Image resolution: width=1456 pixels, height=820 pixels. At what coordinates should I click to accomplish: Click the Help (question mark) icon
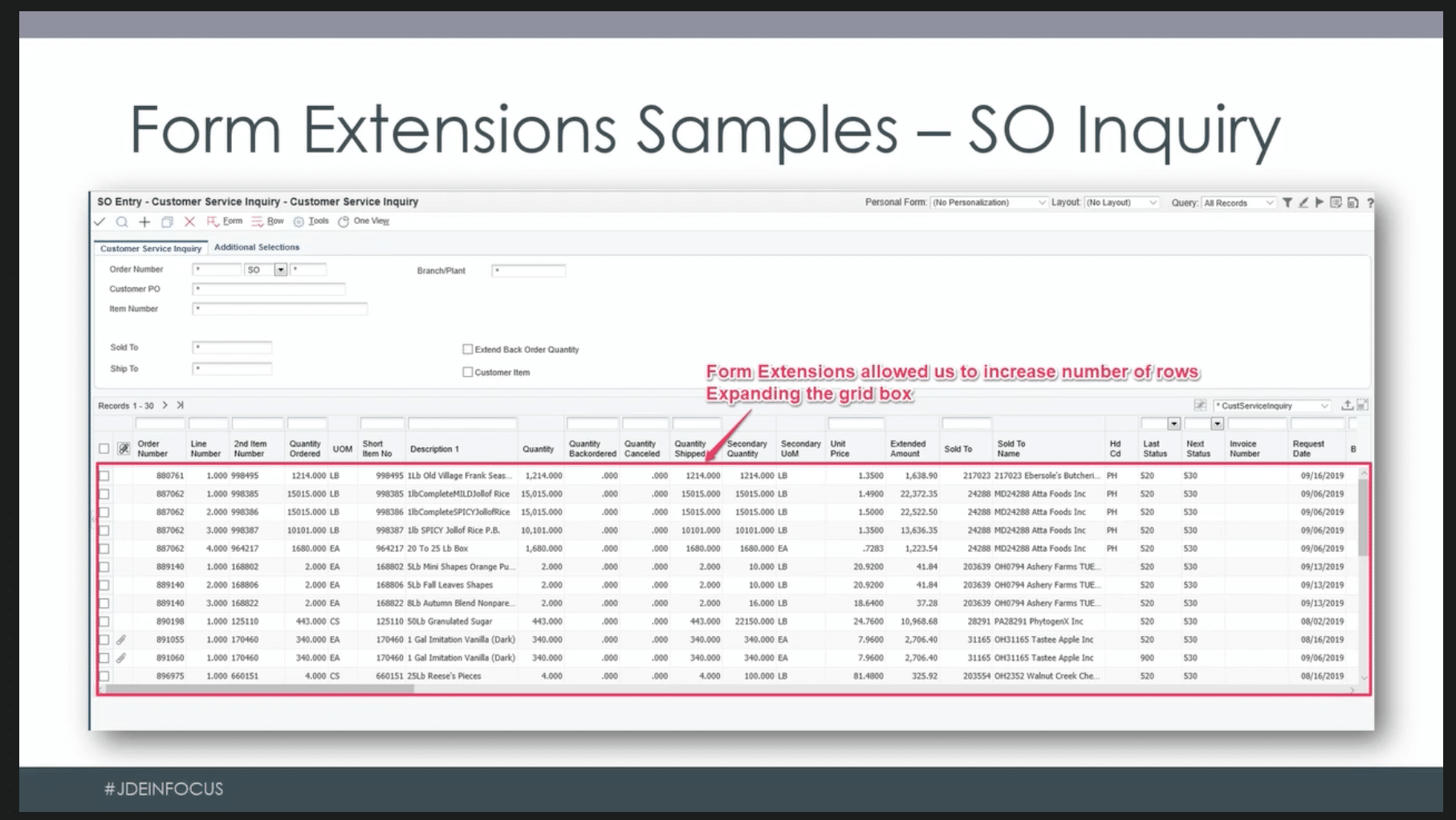(x=1370, y=203)
